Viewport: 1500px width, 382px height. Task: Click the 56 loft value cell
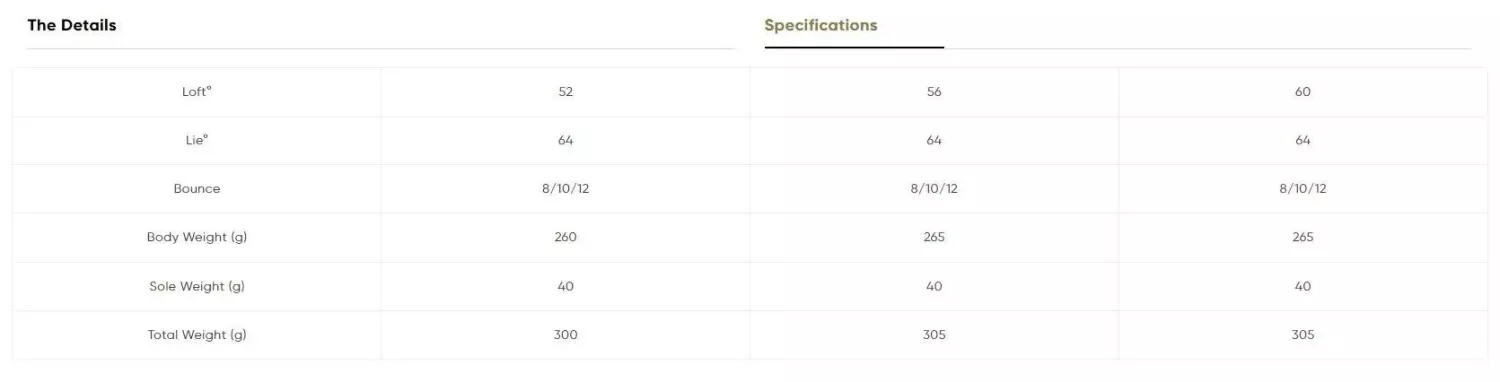coord(934,91)
